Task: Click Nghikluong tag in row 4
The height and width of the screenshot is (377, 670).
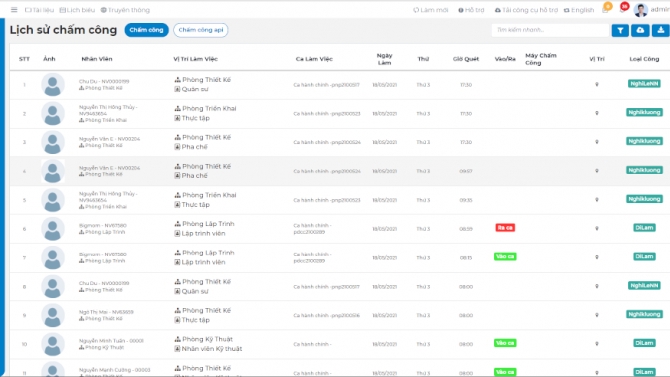Action: click(644, 170)
